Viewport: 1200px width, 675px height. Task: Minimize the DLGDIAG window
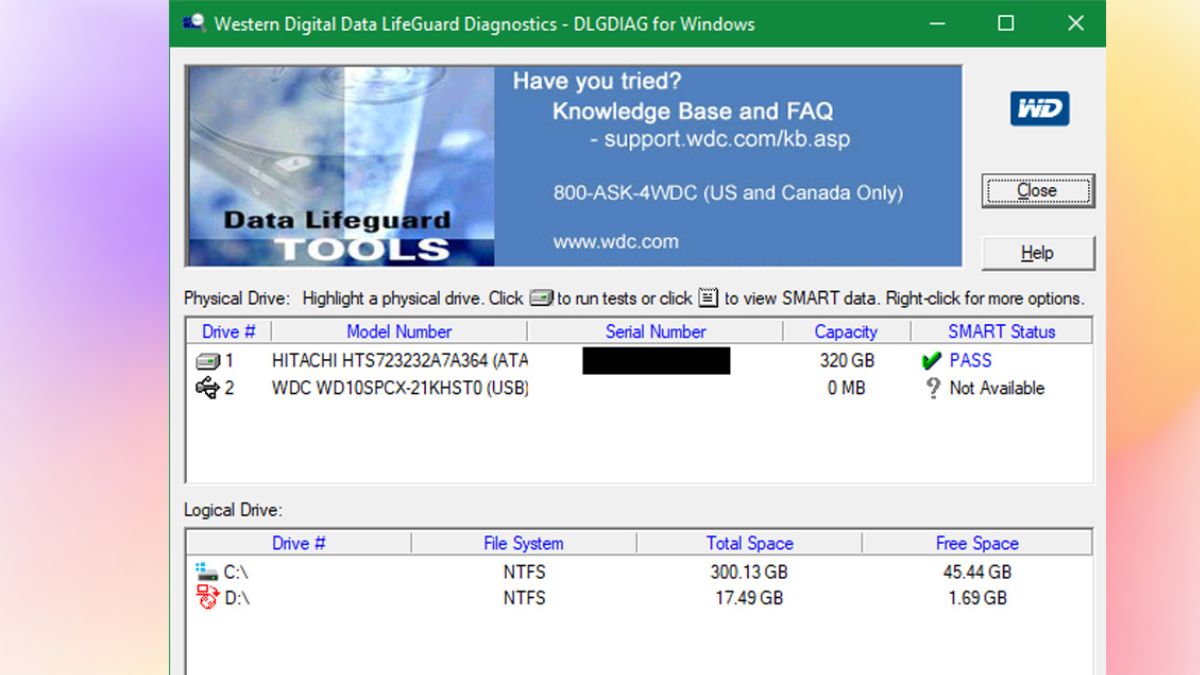tap(938, 23)
